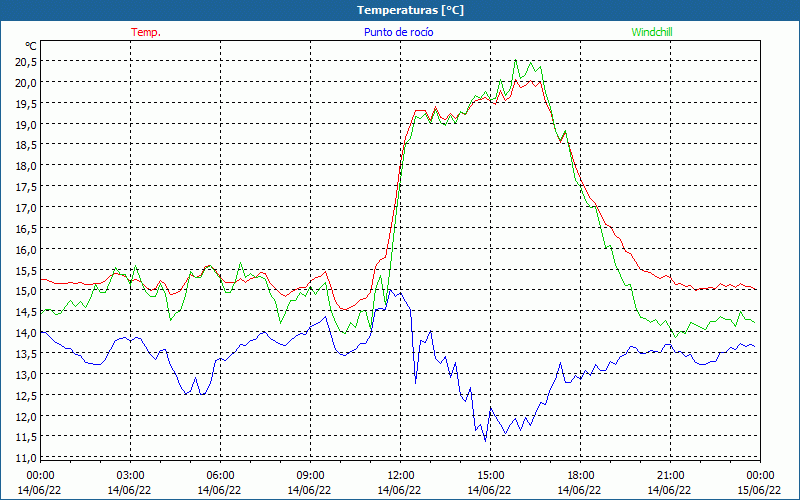This screenshot has height=500, width=800.
Task: Click the '°C' unit label on the axis
Action: click(x=31, y=46)
